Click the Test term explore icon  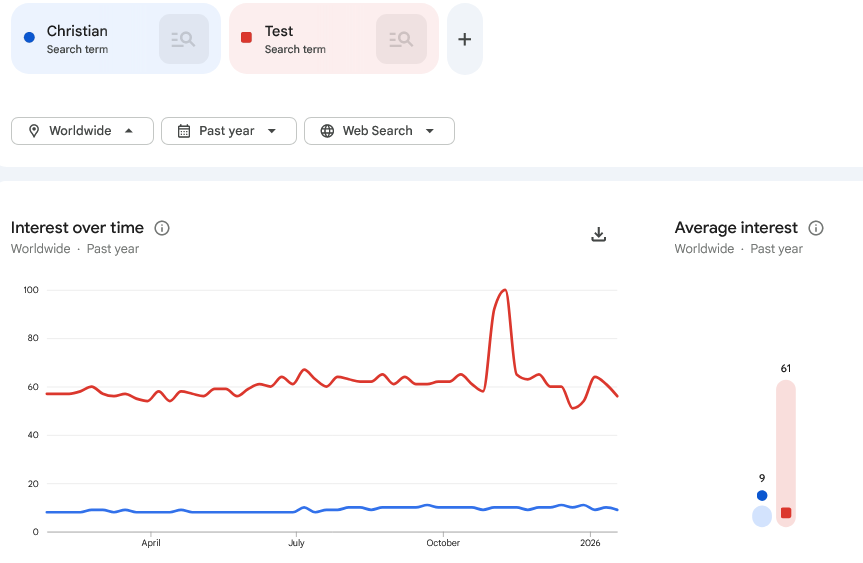click(401, 39)
